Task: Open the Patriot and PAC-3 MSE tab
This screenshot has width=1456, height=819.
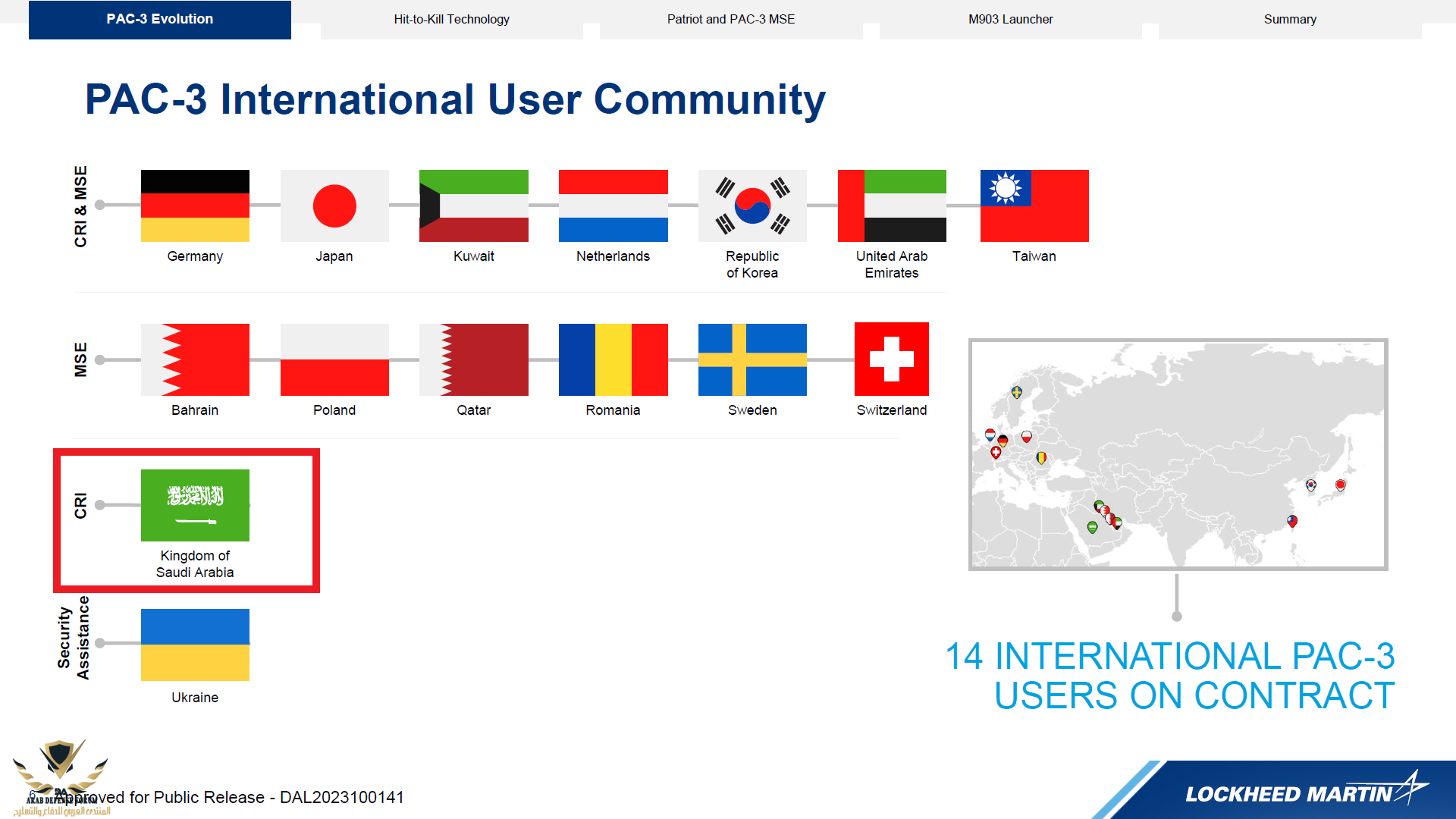Action: pos(731,20)
